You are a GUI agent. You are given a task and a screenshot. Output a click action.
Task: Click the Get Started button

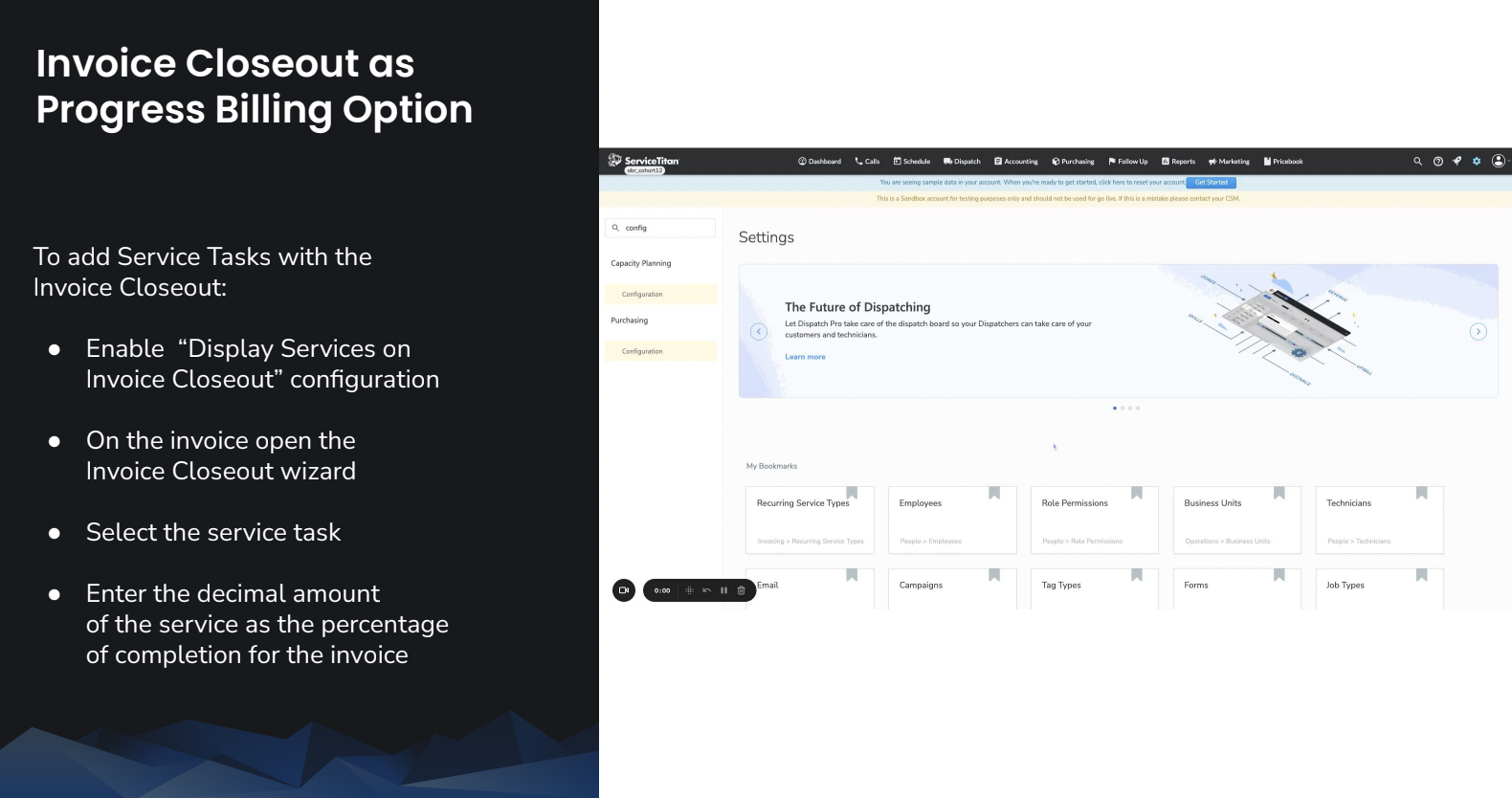point(1211,182)
